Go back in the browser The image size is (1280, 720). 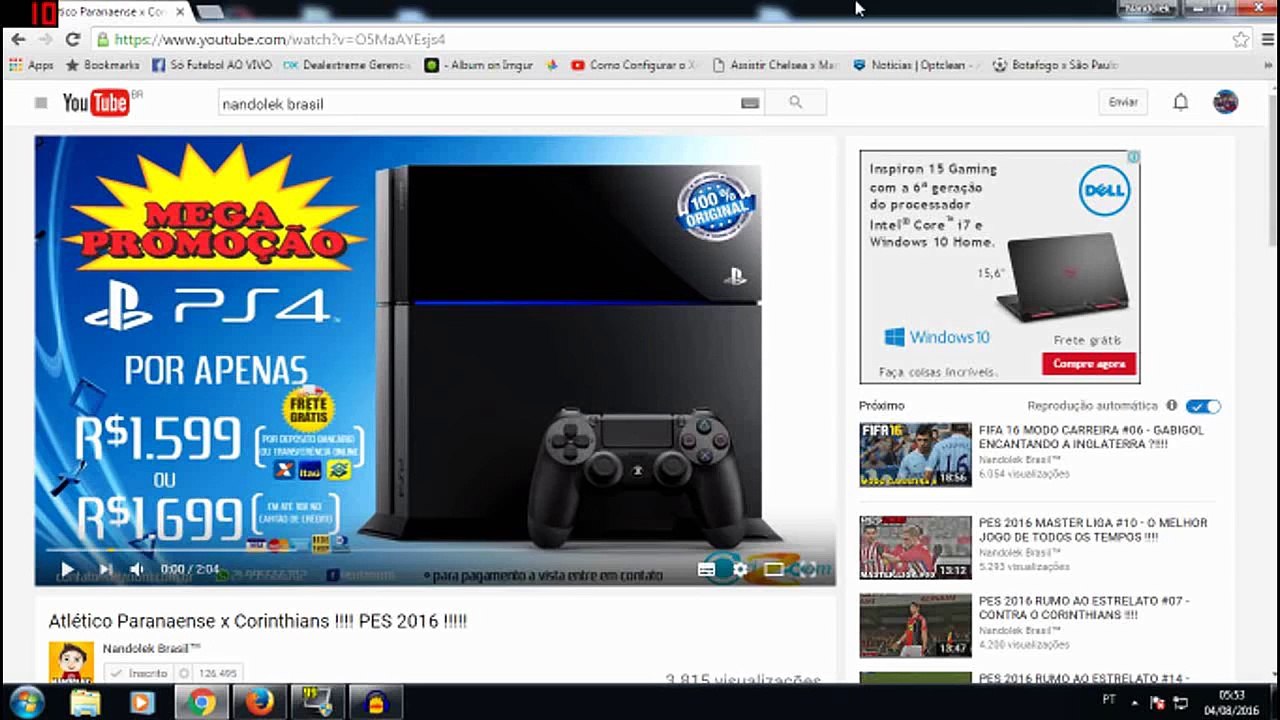(x=18, y=40)
